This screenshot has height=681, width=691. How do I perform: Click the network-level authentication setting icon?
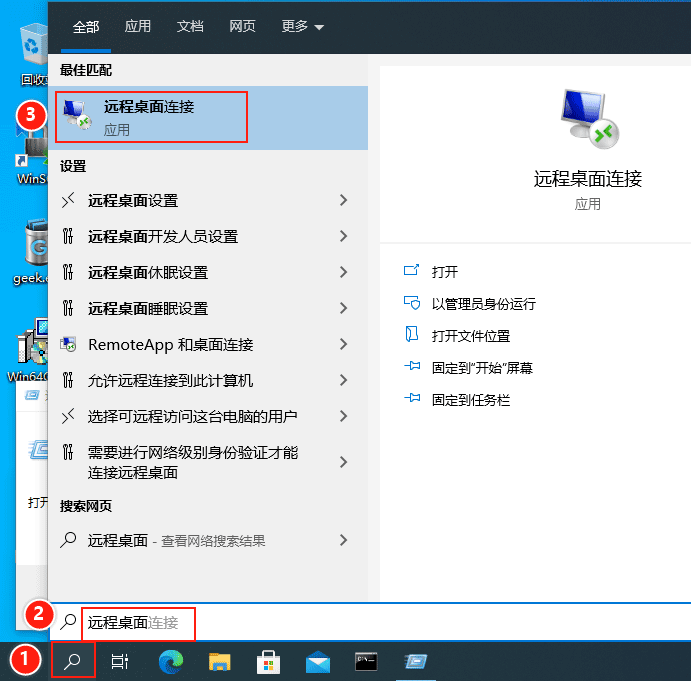click(68, 452)
